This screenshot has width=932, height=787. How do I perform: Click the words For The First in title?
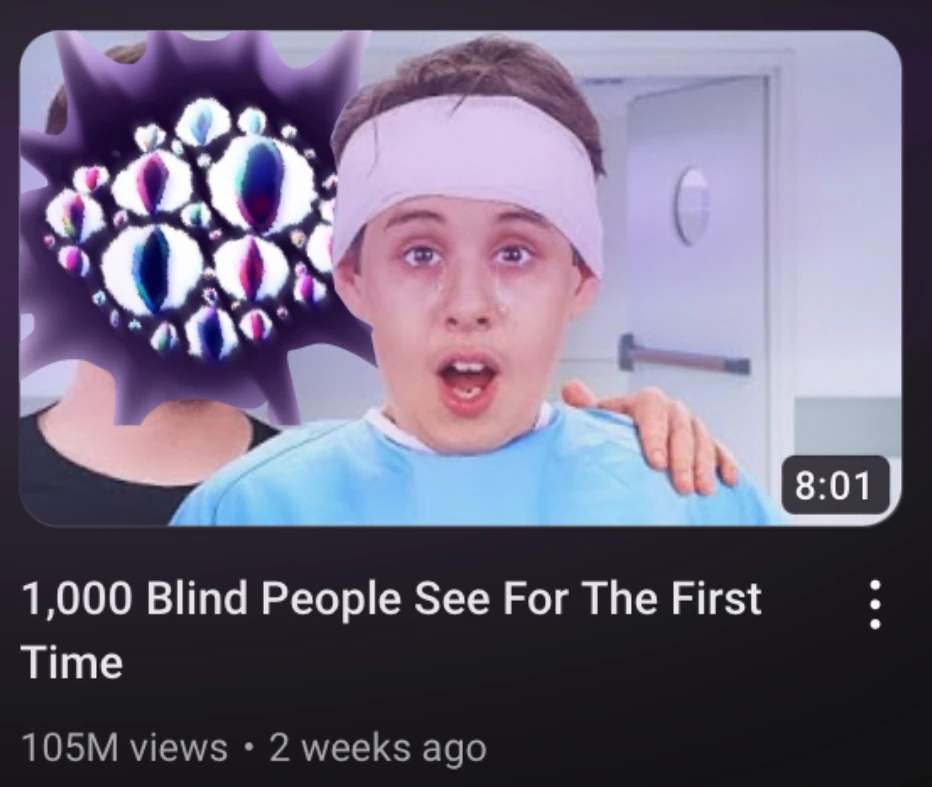632,597
